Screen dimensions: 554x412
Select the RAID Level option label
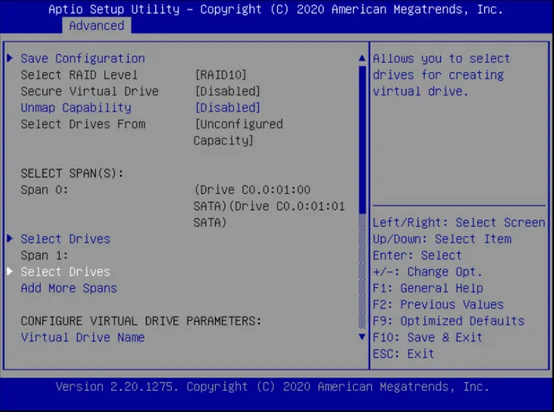click(79, 75)
